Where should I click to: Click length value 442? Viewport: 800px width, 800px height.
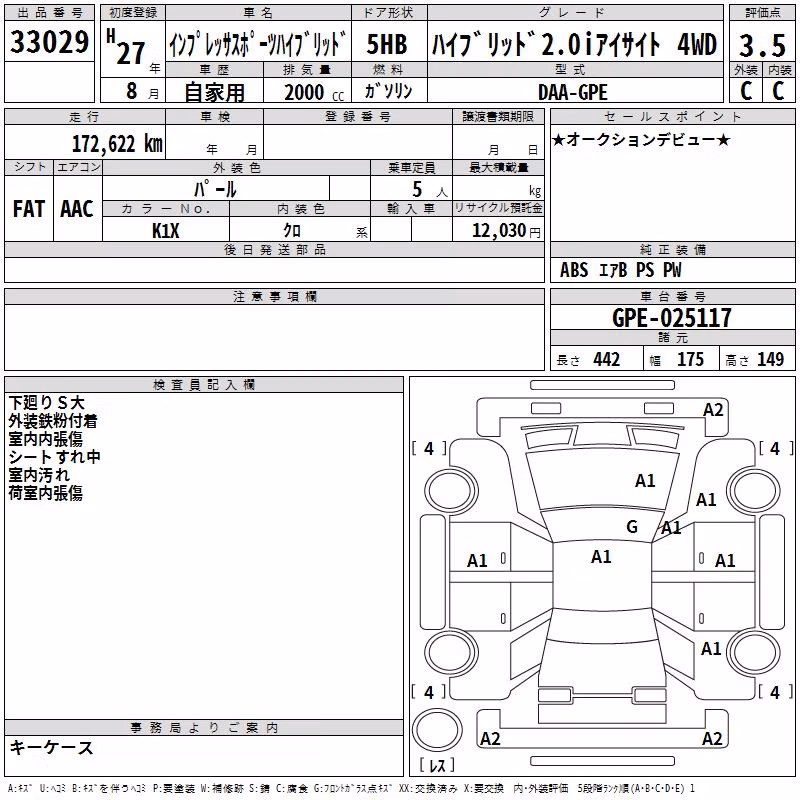(x=607, y=360)
